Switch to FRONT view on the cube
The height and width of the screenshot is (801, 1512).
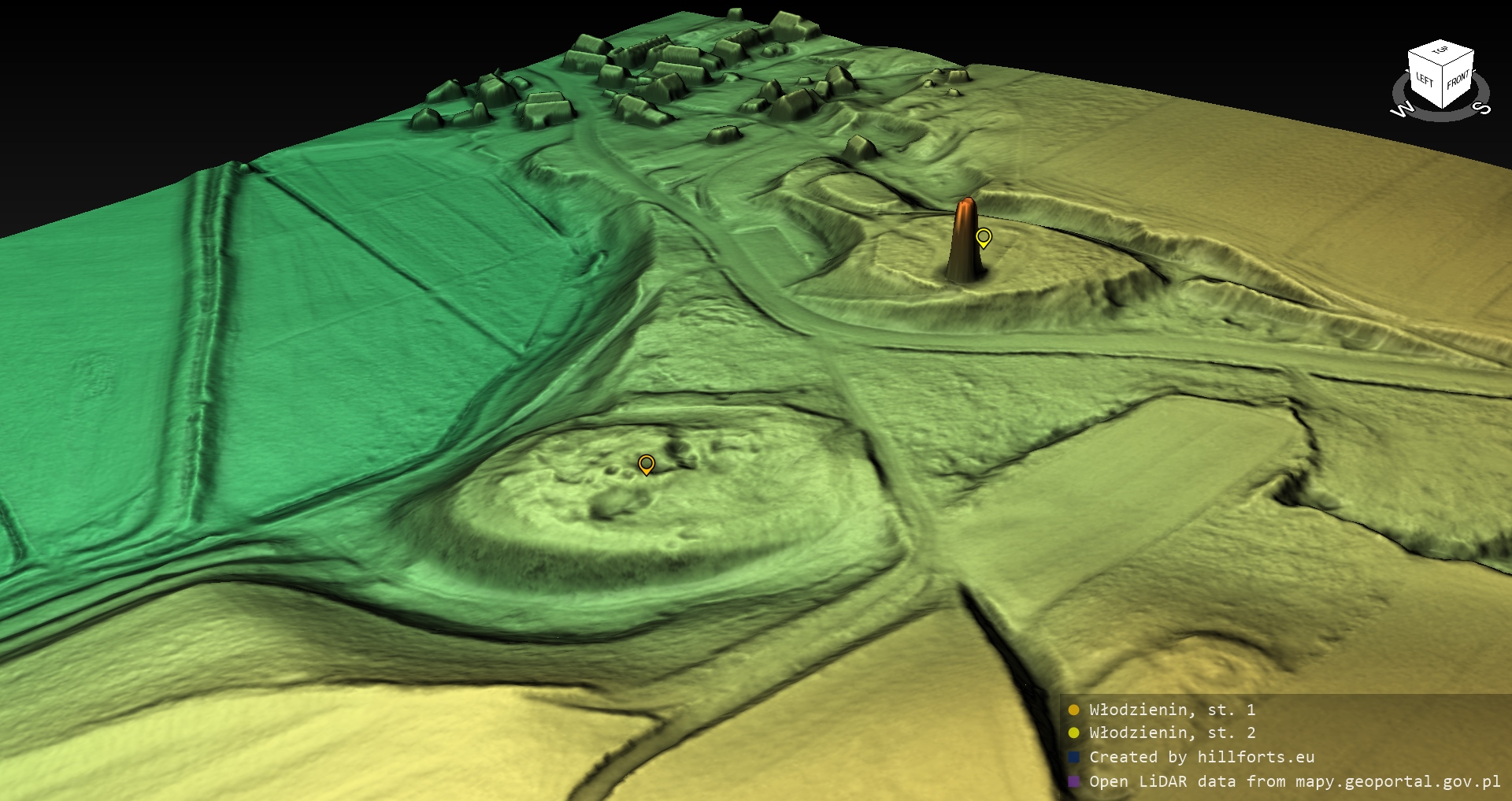pyautogui.click(x=1458, y=80)
